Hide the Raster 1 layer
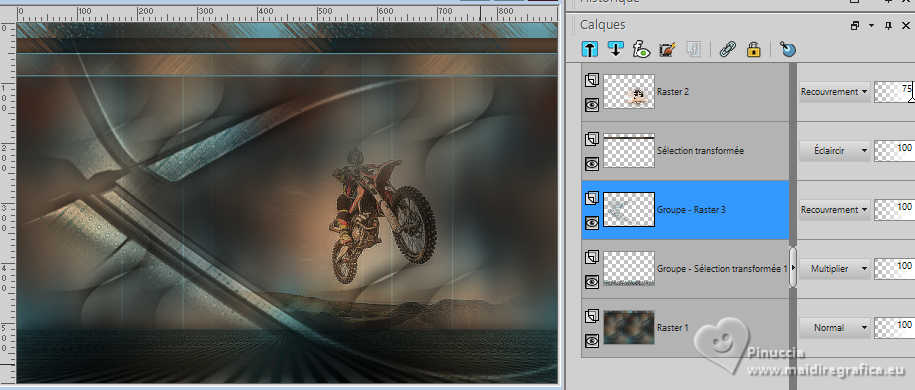This screenshot has width=915, height=390. coord(592,341)
